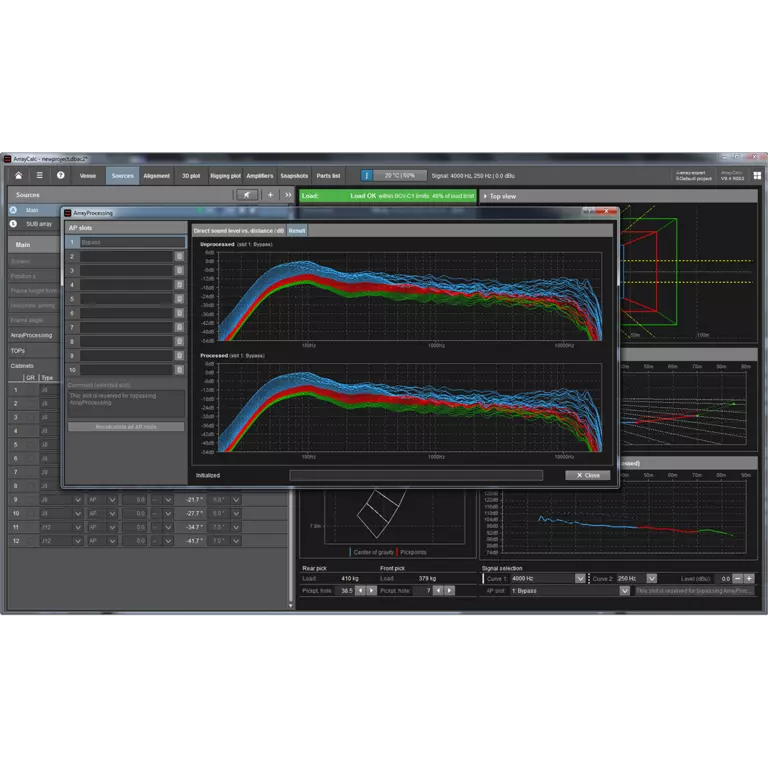Open the grid layout icon at top right

[757, 176]
